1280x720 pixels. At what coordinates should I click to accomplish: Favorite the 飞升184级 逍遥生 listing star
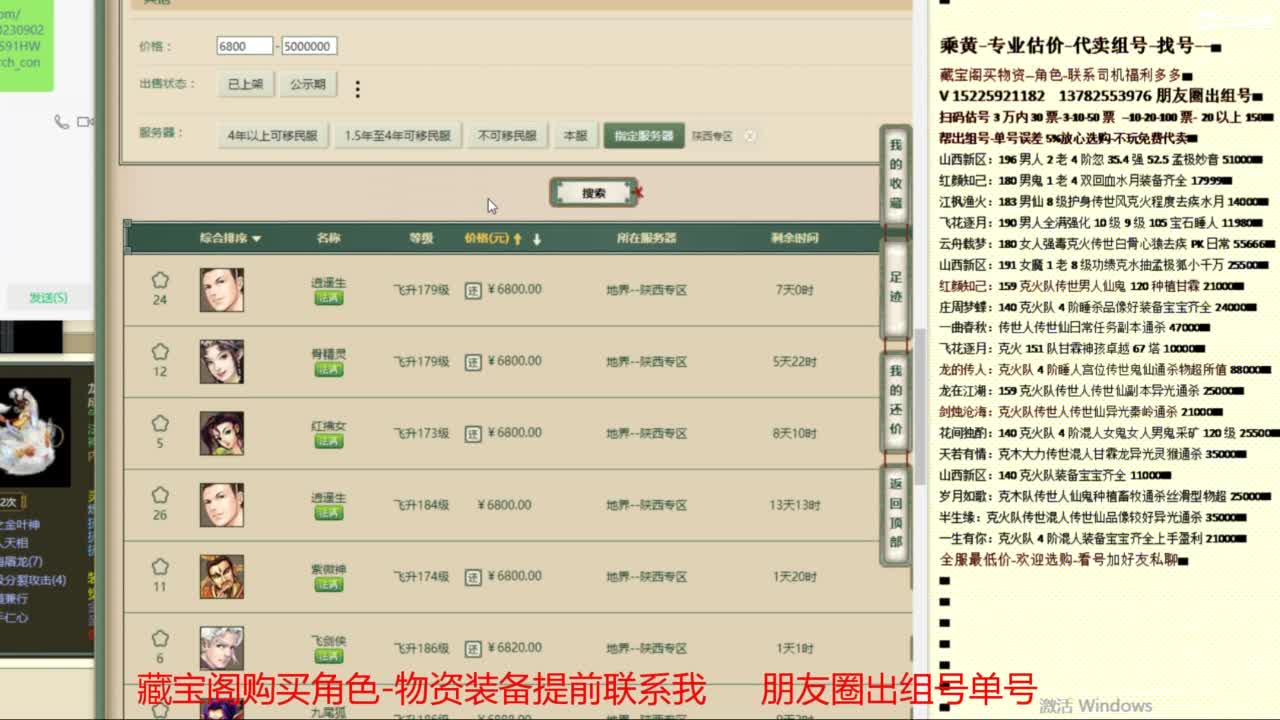click(160, 495)
